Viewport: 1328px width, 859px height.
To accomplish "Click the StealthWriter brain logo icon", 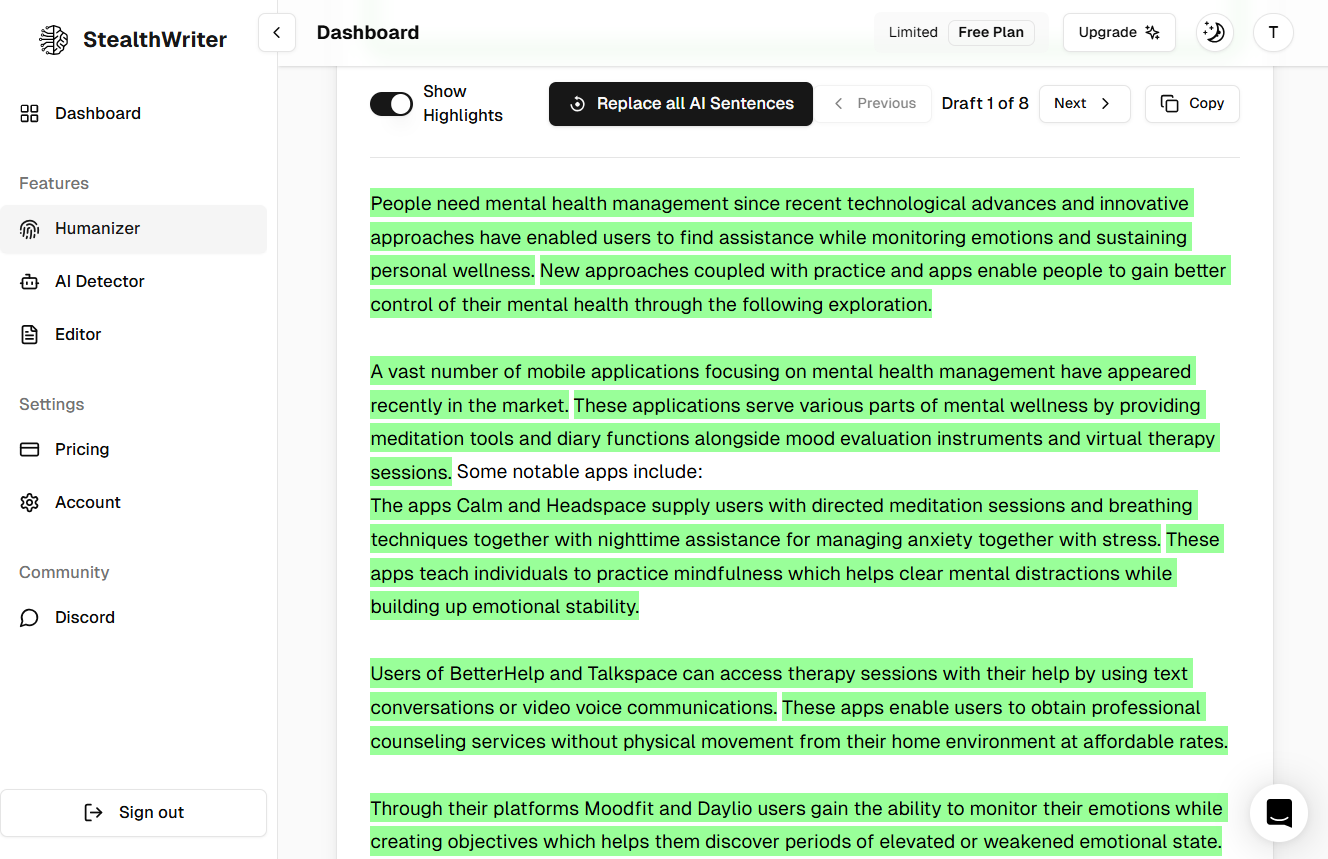I will pyautogui.click(x=53, y=40).
